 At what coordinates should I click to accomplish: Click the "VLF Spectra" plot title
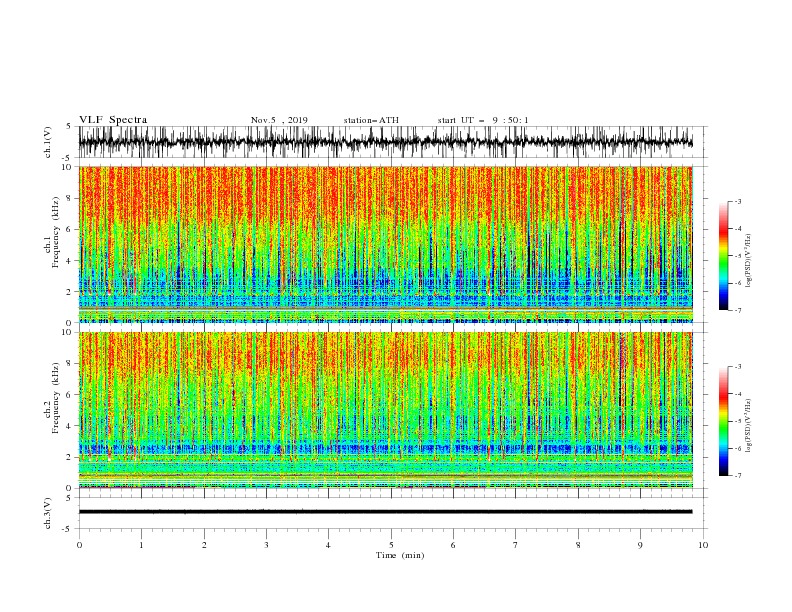(113, 120)
